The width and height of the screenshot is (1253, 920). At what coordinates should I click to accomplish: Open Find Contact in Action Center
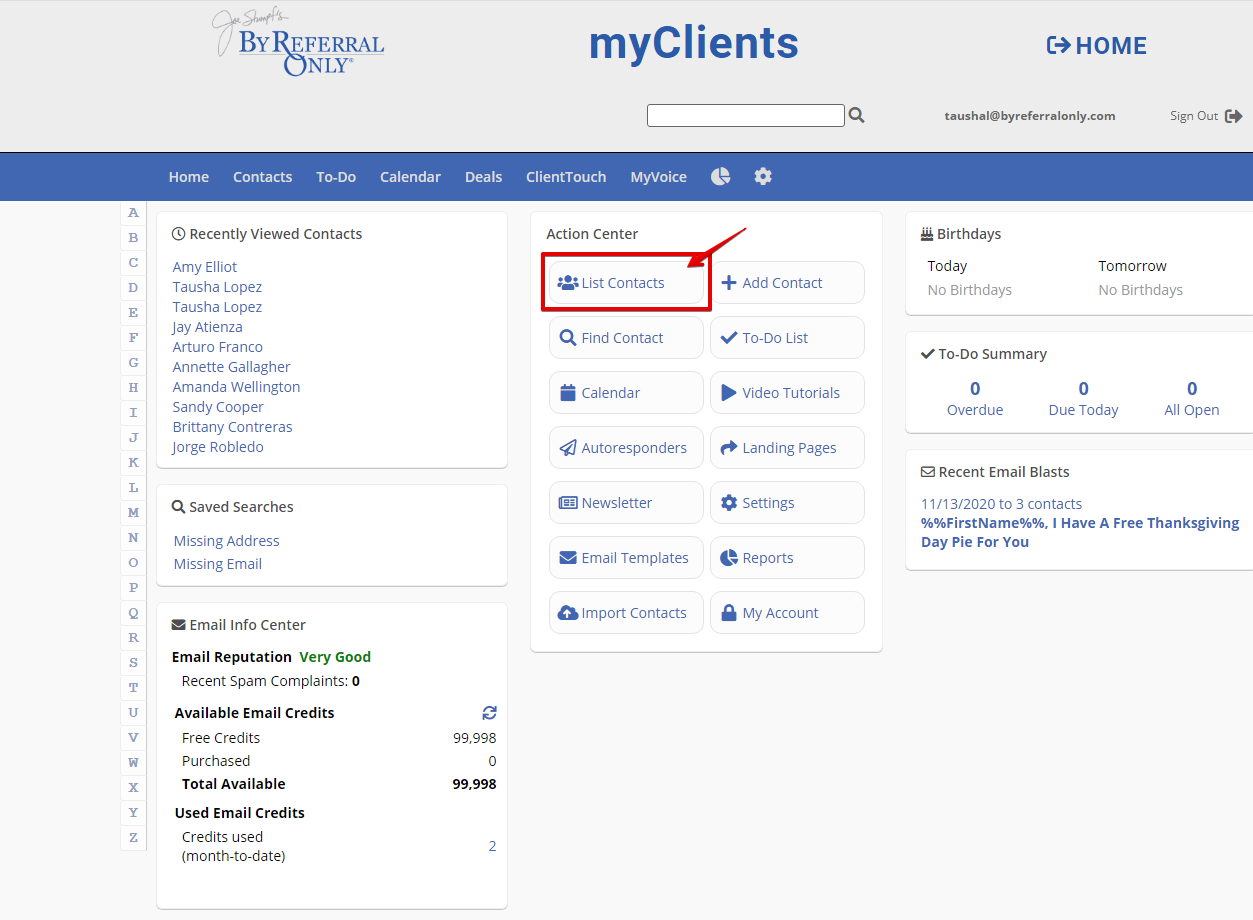[x=626, y=338]
